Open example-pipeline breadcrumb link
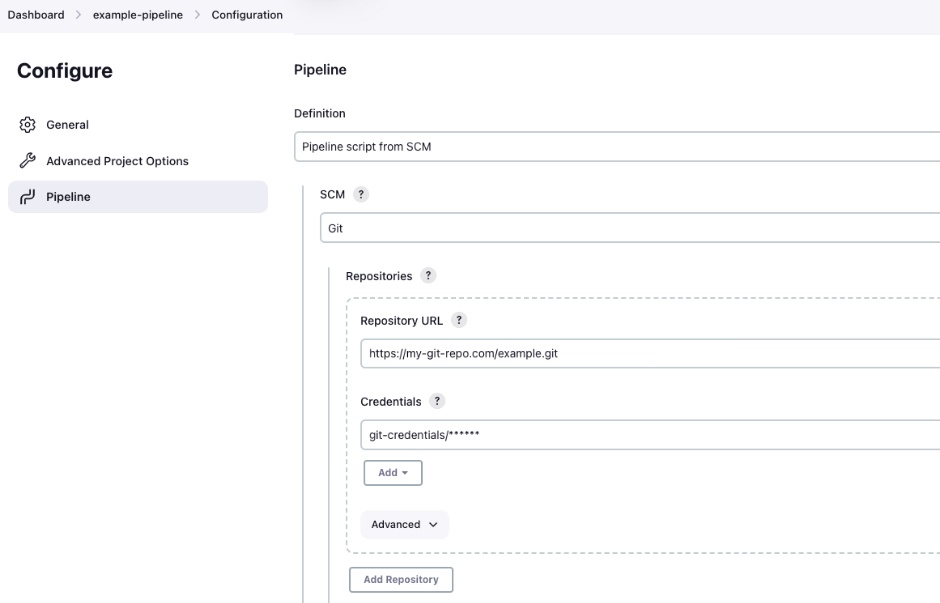 coord(138,15)
